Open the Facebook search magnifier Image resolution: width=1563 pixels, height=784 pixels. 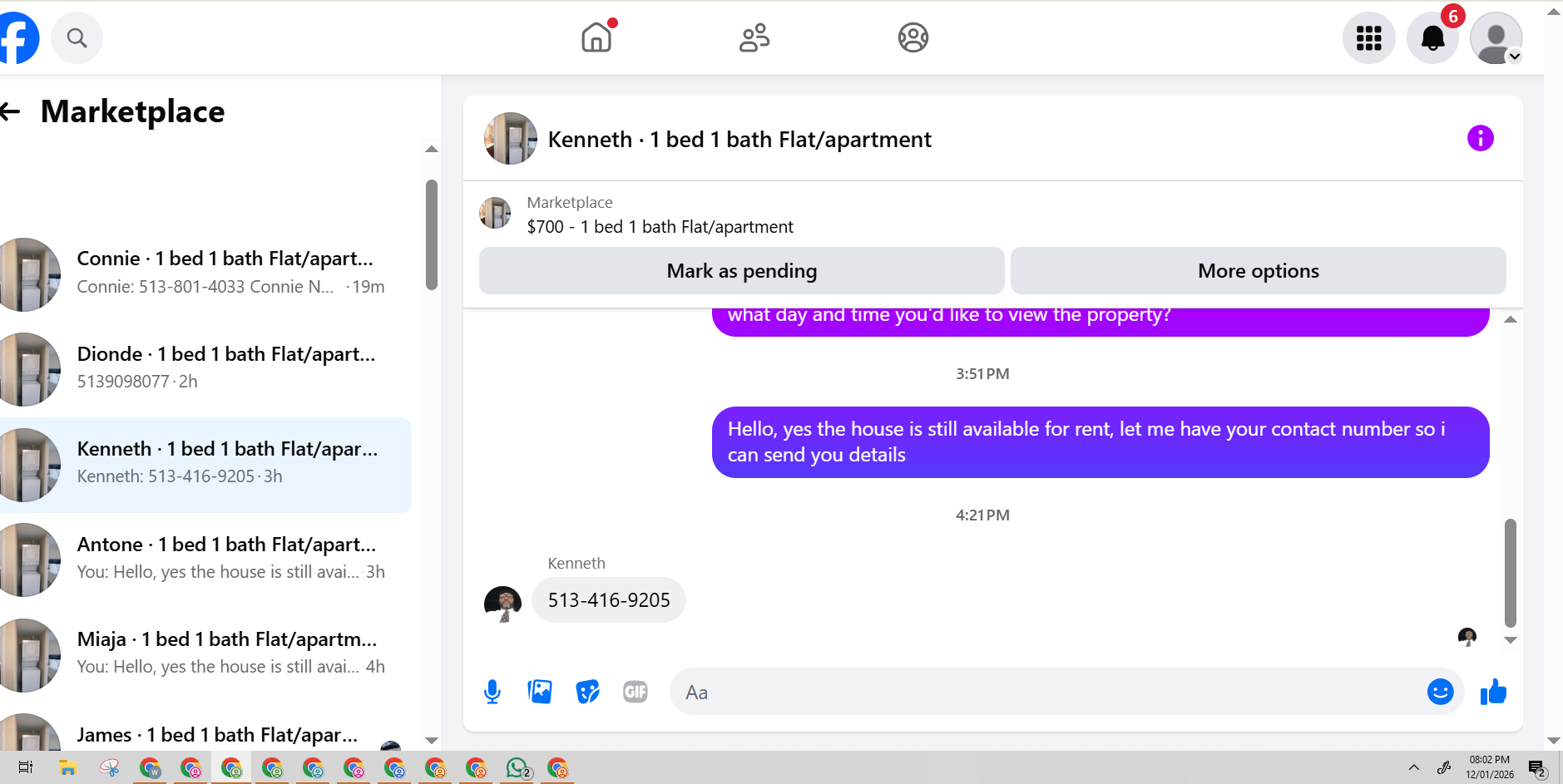77,37
